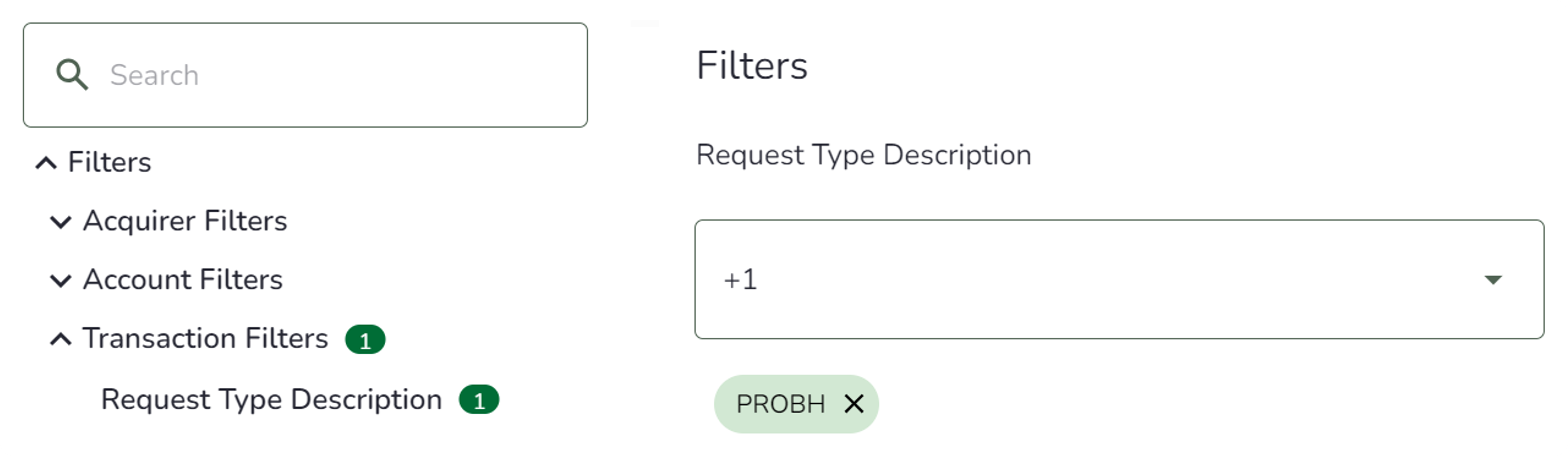Select the Acquirer Filters label
1568x456 pixels.
pos(184,221)
